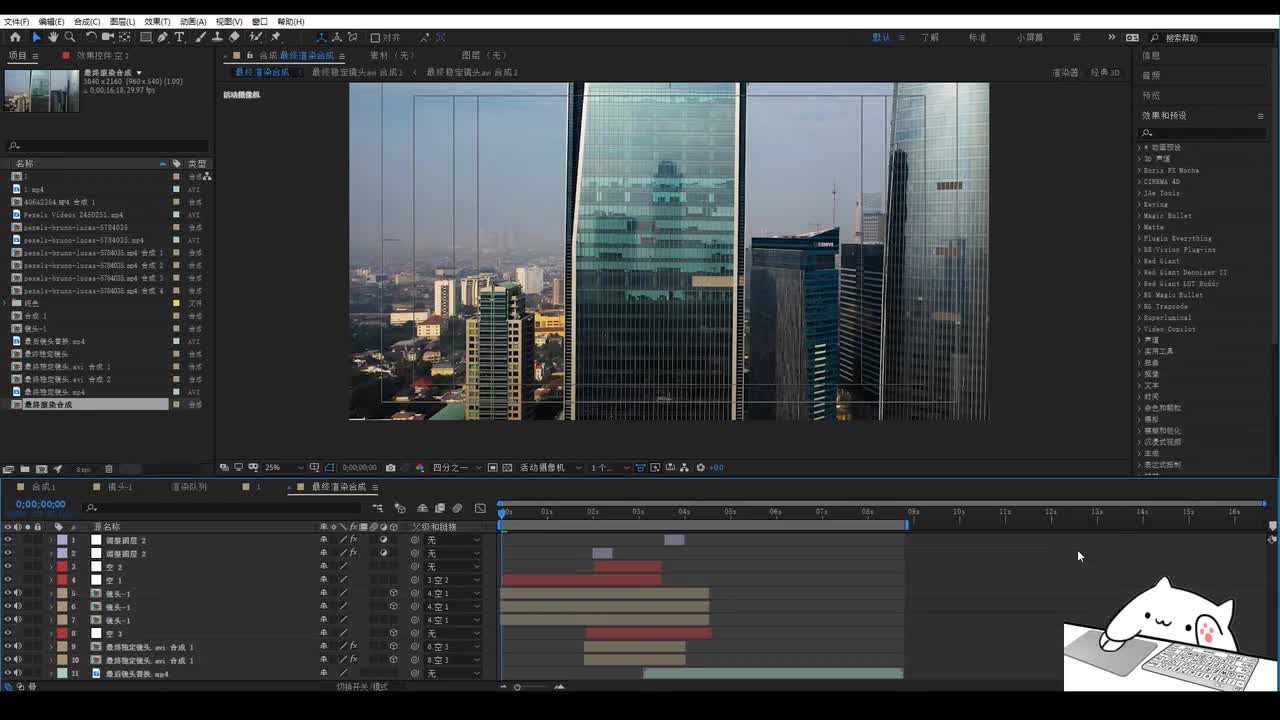Click the 了解 workspace link
The width and height of the screenshot is (1280, 720).
[930, 37]
